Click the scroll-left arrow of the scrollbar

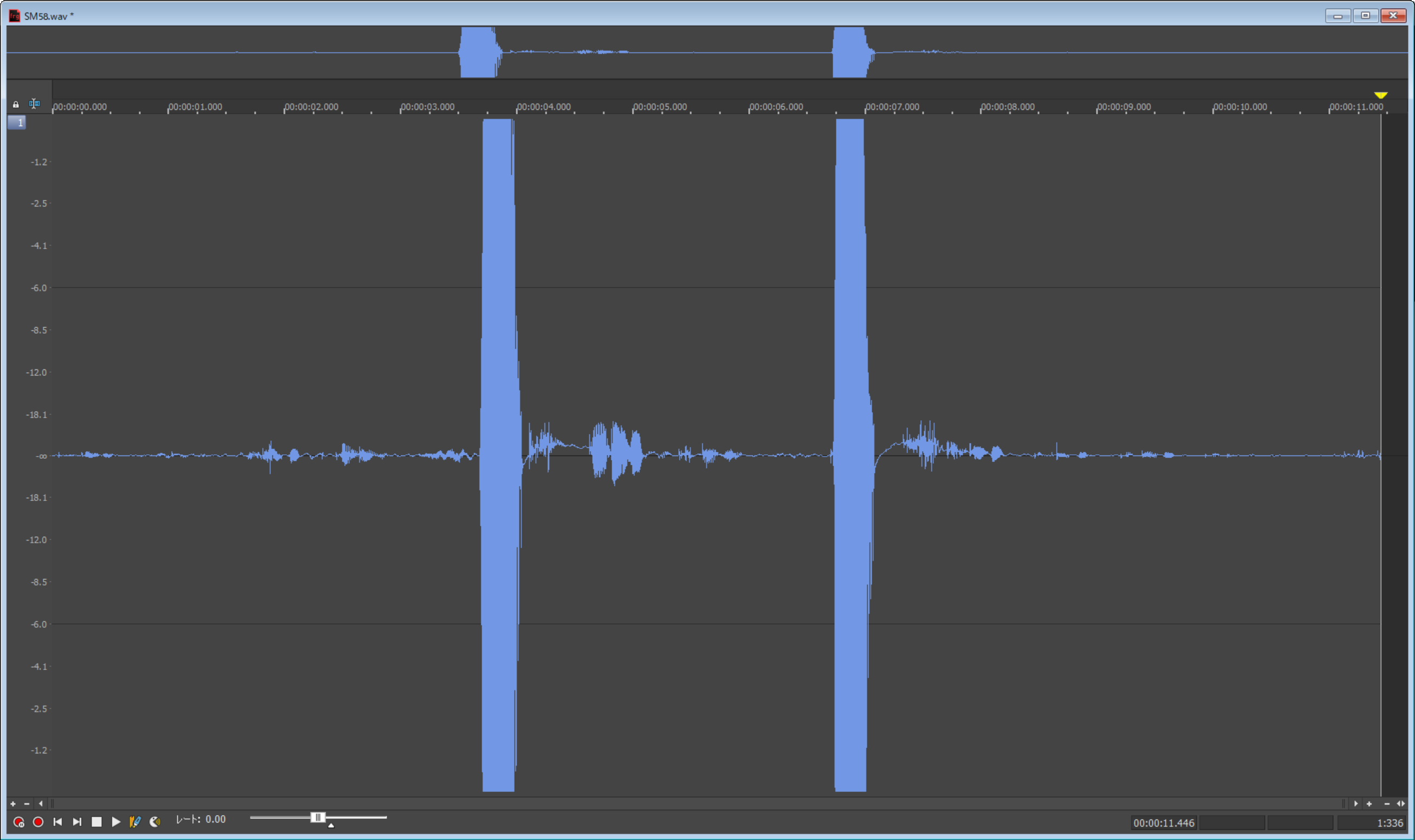(41, 804)
